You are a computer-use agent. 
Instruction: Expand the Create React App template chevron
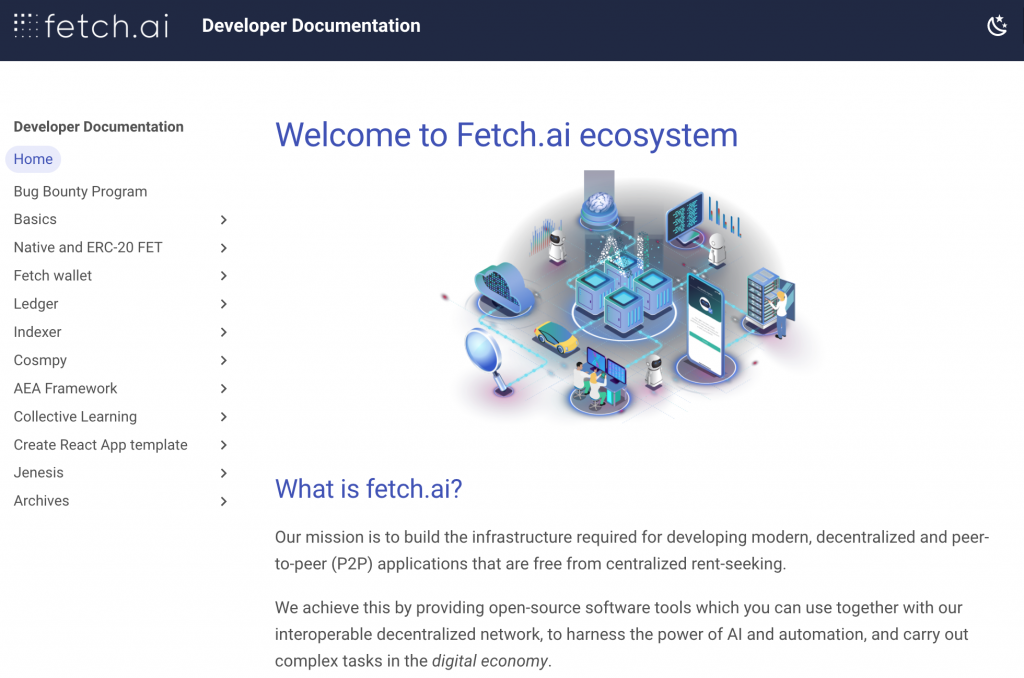(223, 444)
